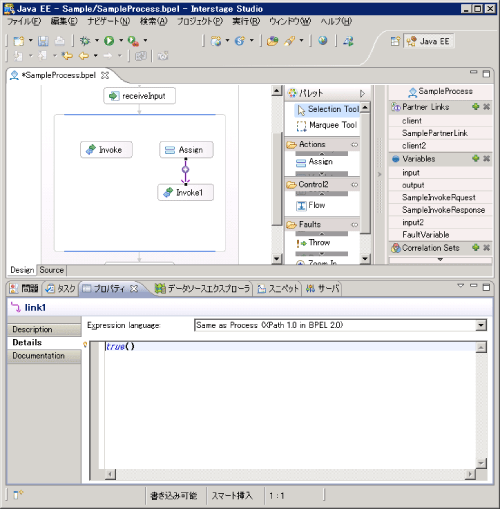
Task: Delete Variable with X icon
Action: coord(486,158)
